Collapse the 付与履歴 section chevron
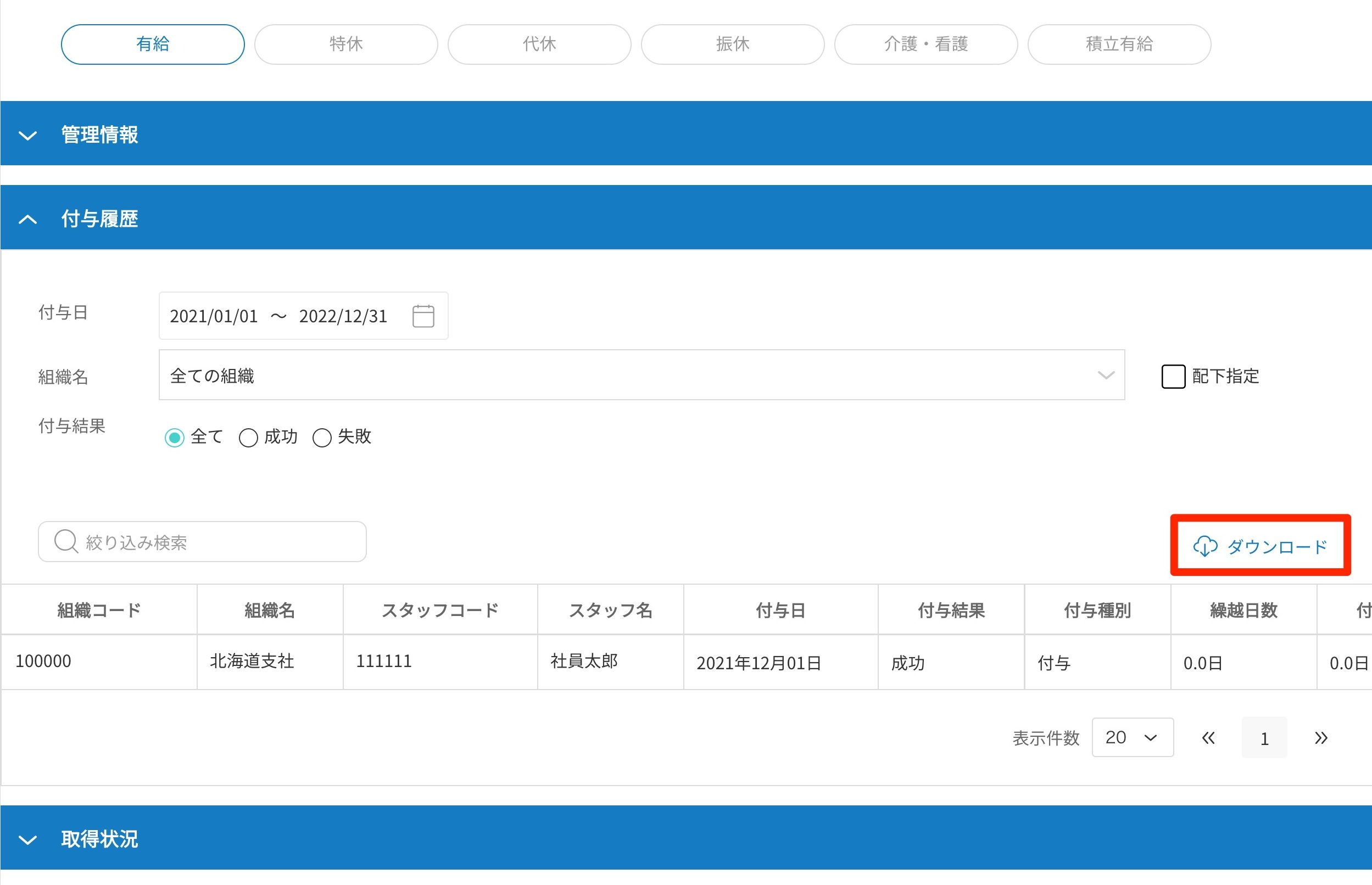The width and height of the screenshot is (1372, 885). [27, 219]
